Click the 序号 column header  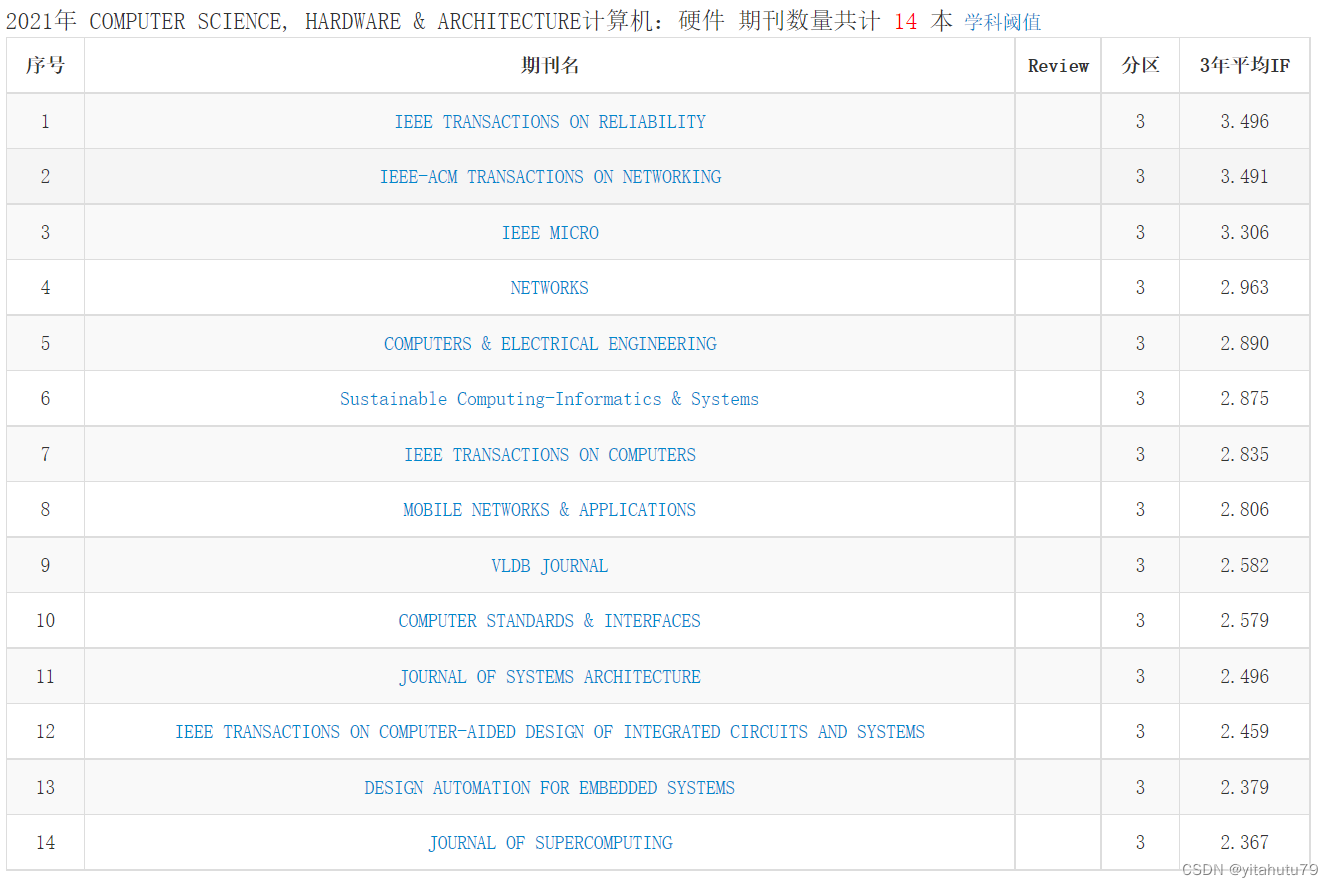(x=45, y=66)
